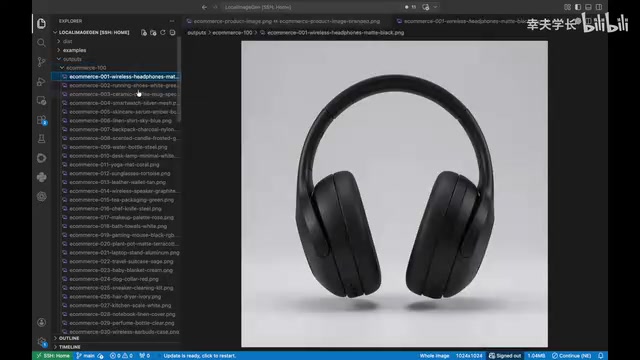Click the New File icon in Explorer header
This screenshot has height=360, width=640.
[144, 32]
